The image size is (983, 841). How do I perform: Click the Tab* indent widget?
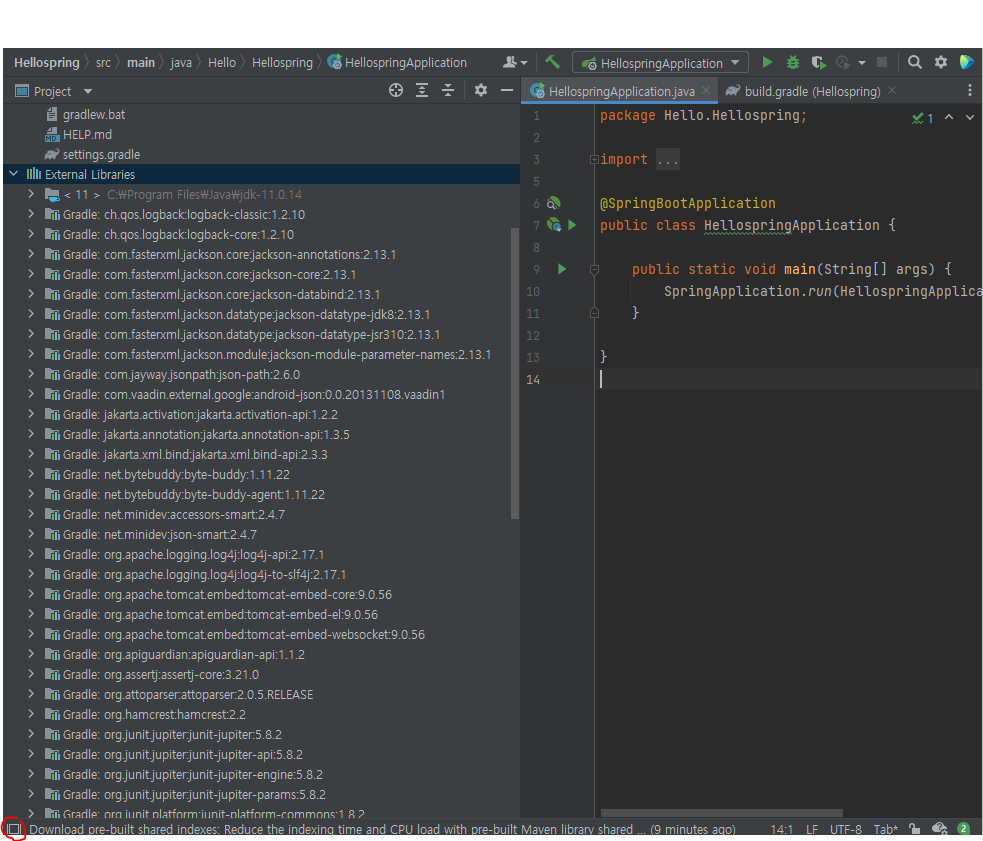pos(886,829)
